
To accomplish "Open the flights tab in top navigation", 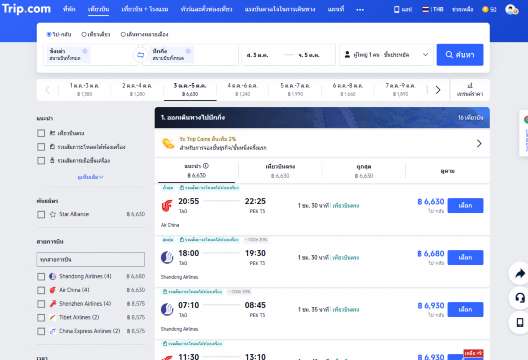I will 98,9.
